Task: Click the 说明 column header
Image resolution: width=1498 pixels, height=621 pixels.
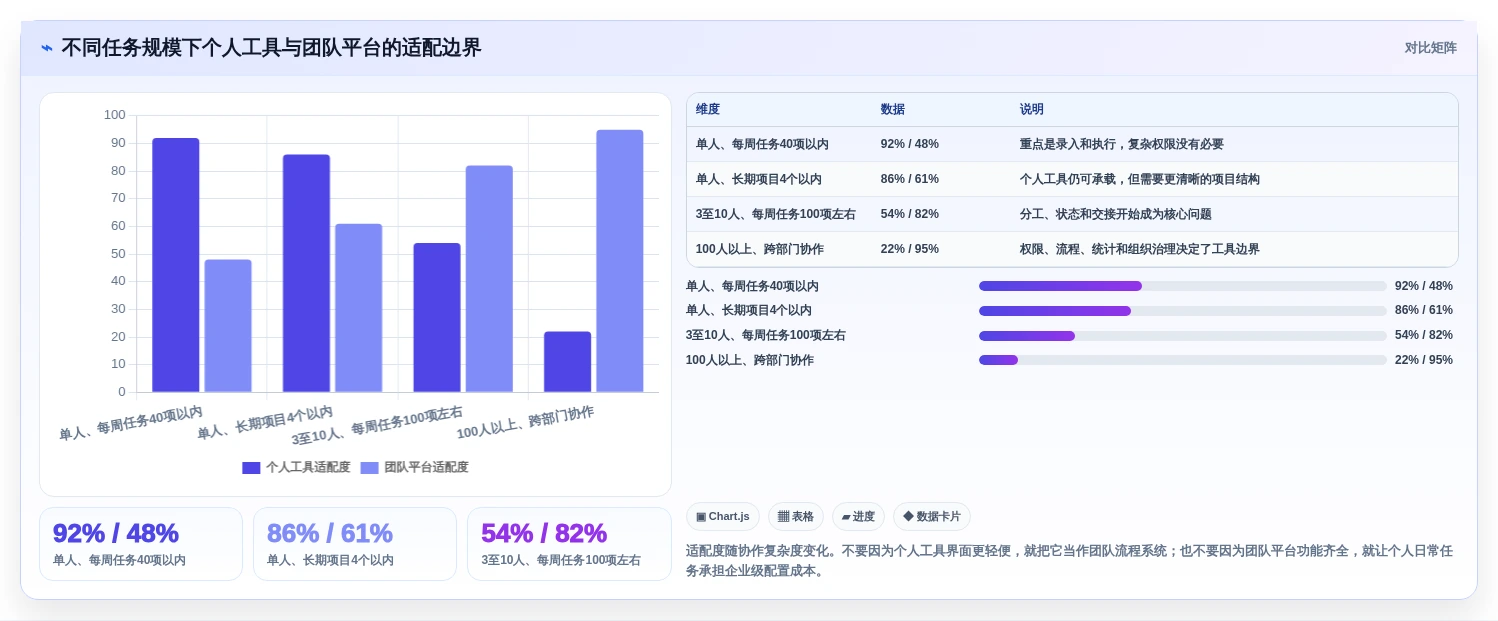Action: [1032, 110]
